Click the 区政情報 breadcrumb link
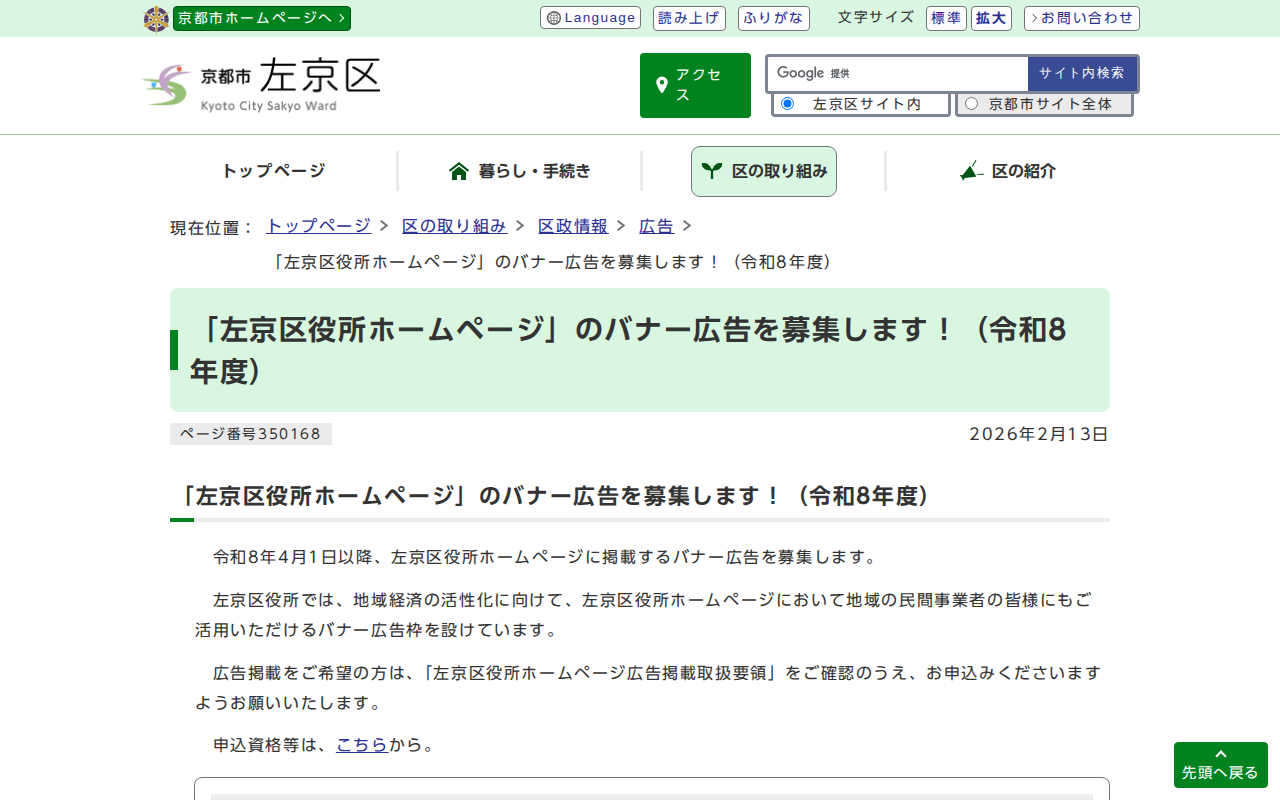The width and height of the screenshot is (1280, 800). point(572,226)
